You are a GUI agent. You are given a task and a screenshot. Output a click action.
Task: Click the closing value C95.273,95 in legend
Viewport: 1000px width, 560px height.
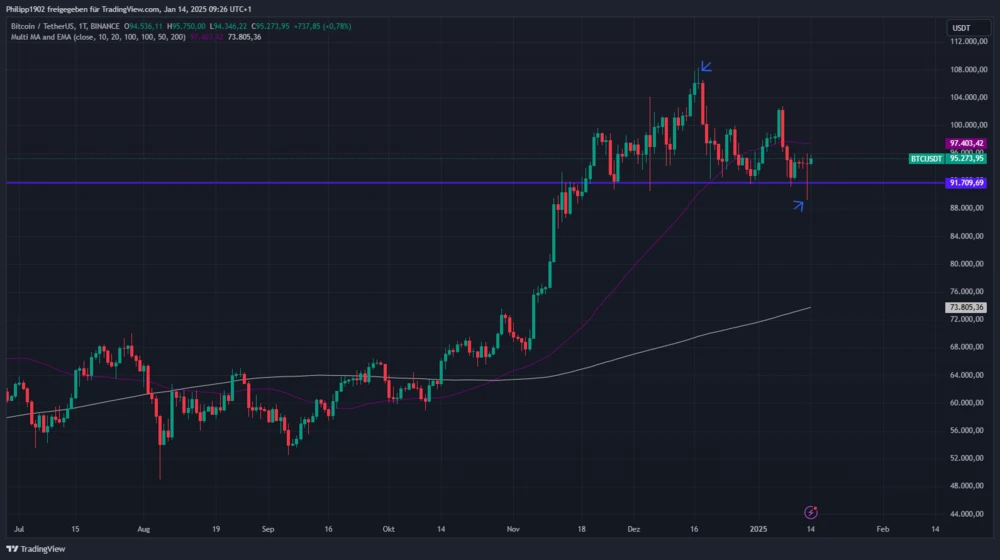pos(270,26)
